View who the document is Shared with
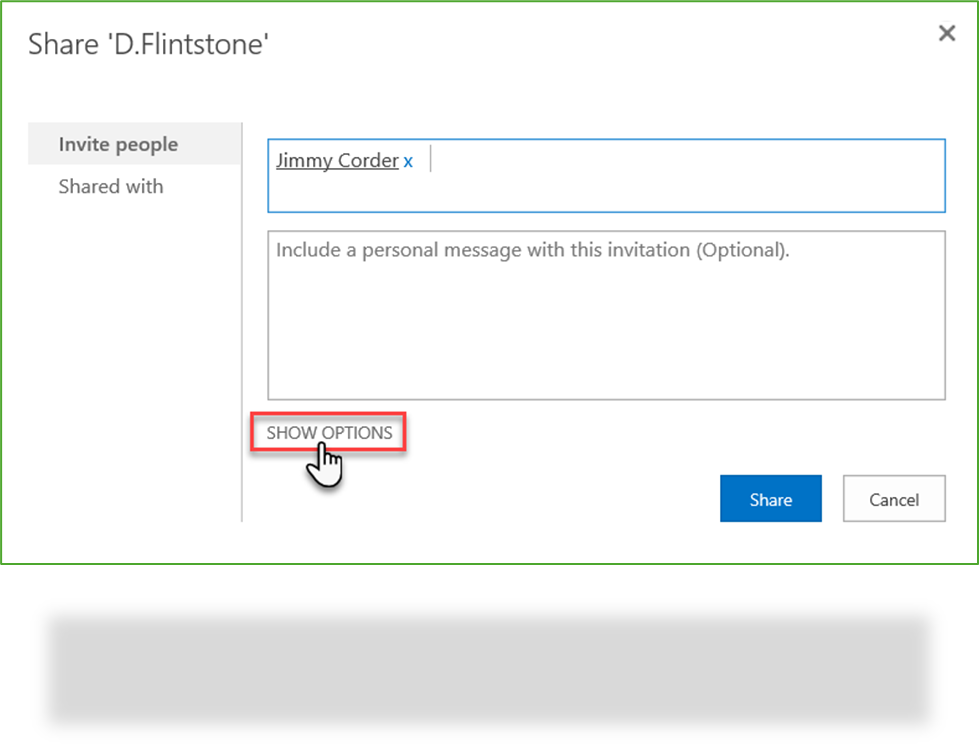The height and width of the screenshot is (750, 979). tap(111, 186)
